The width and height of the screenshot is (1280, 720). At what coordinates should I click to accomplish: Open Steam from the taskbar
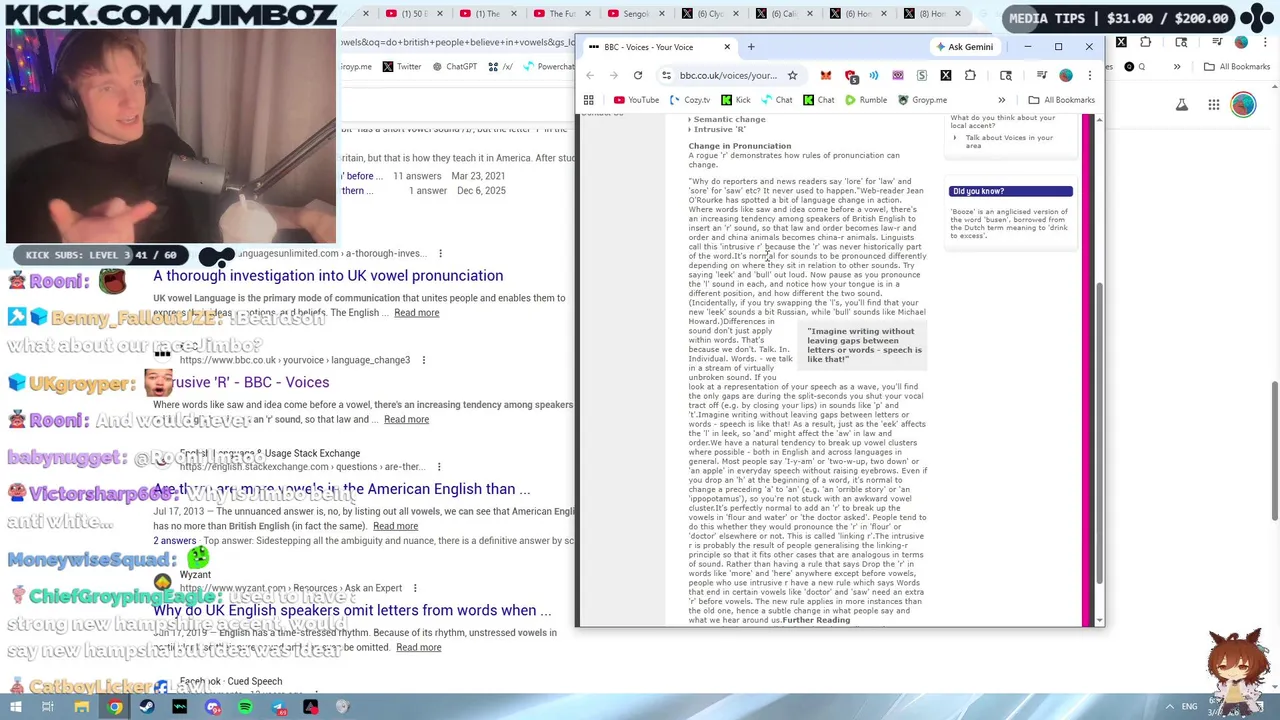point(147,707)
